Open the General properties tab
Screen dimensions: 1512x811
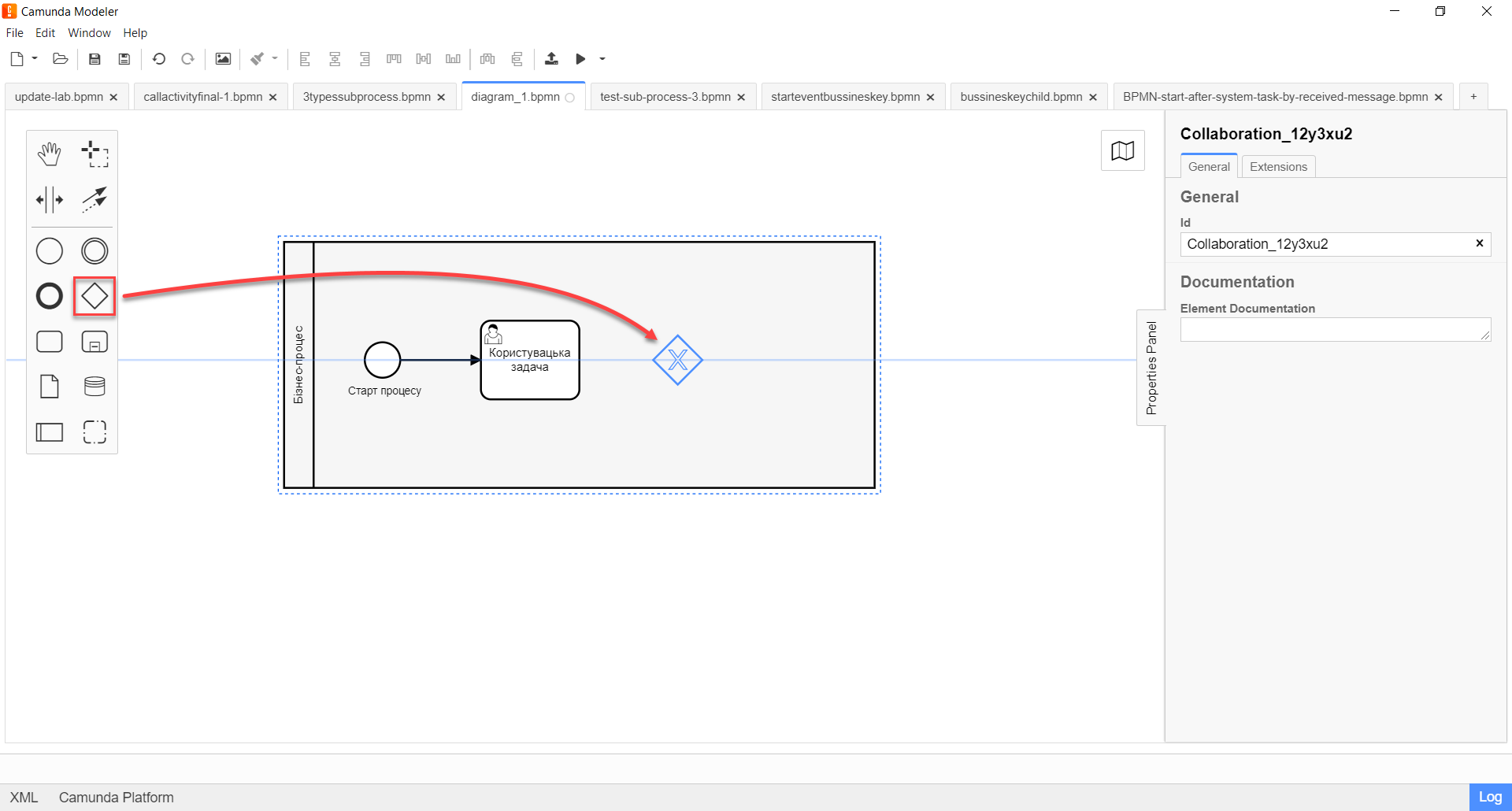pos(1209,167)
